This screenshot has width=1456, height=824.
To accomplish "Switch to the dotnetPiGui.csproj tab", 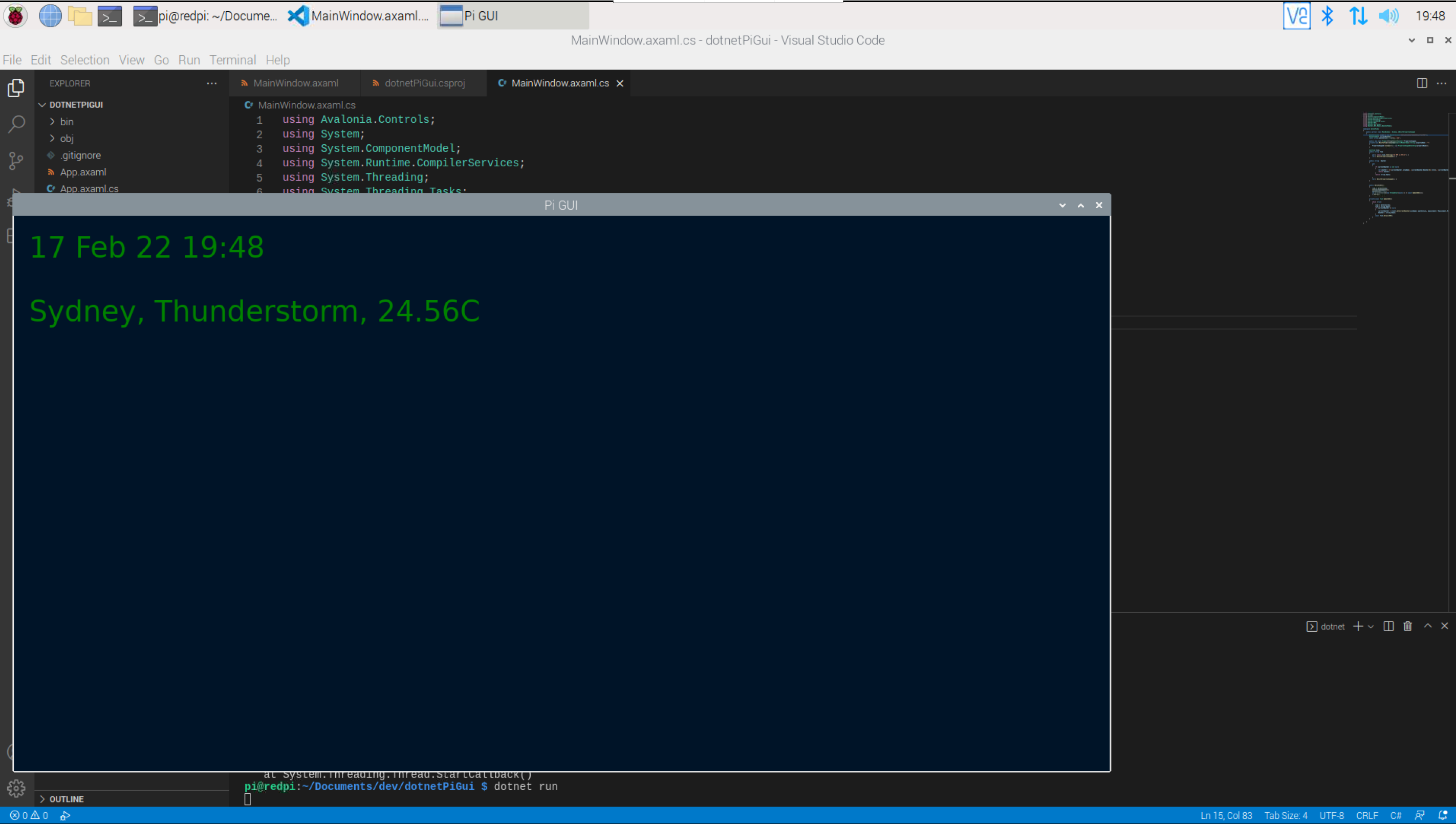I will [x=424, y=83].
